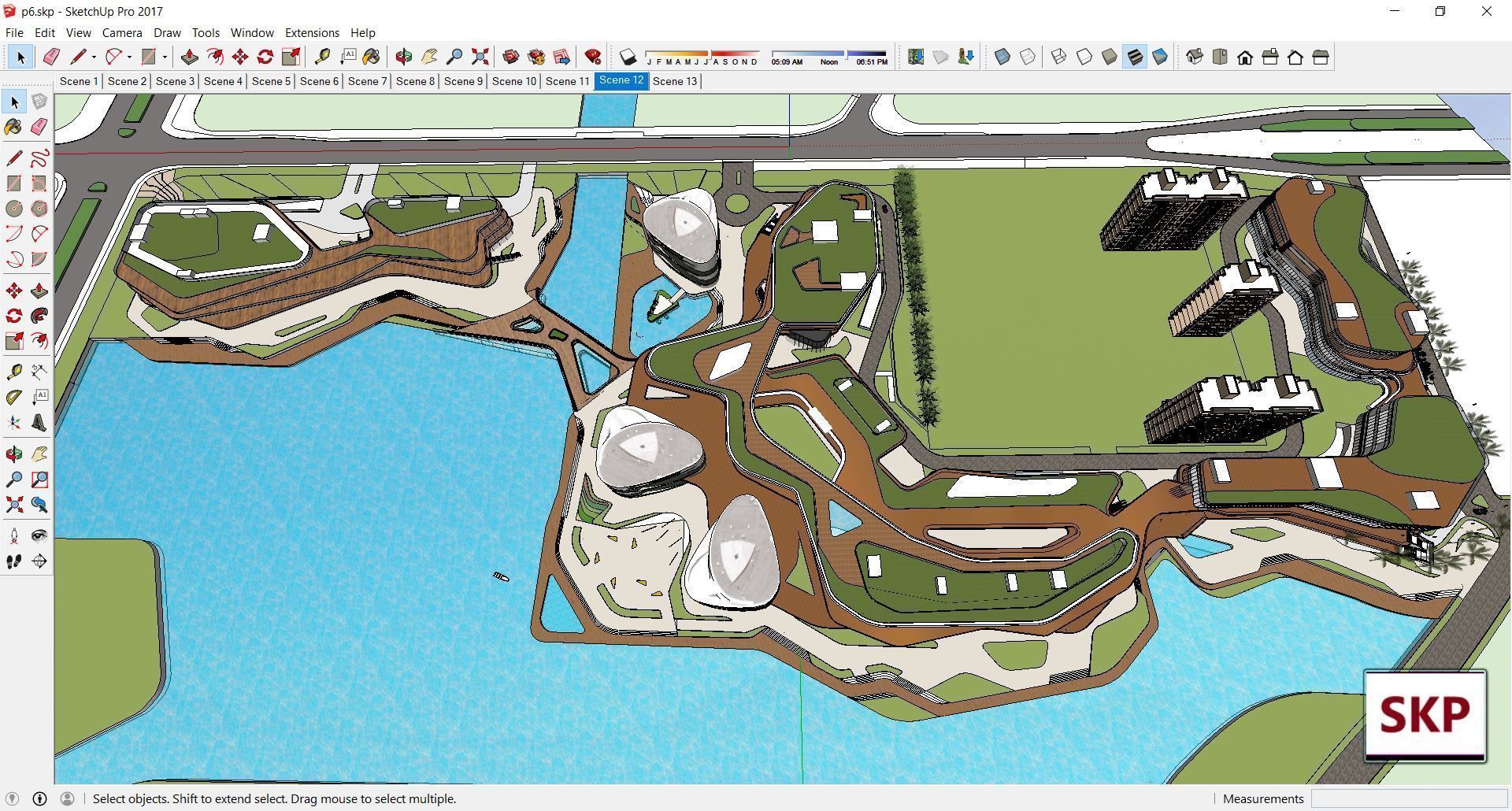1512x811 pixels.
Task: Expand the Shape tool dropdown arrow
Action: [x=165, y=57]
